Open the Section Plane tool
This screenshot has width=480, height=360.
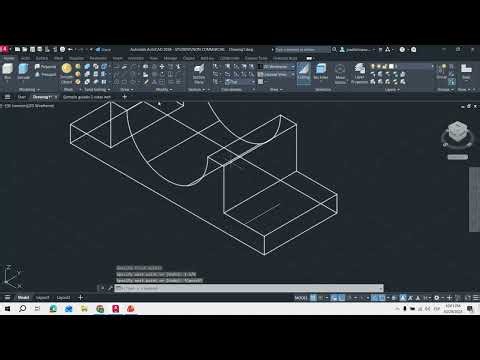(199, 74)
